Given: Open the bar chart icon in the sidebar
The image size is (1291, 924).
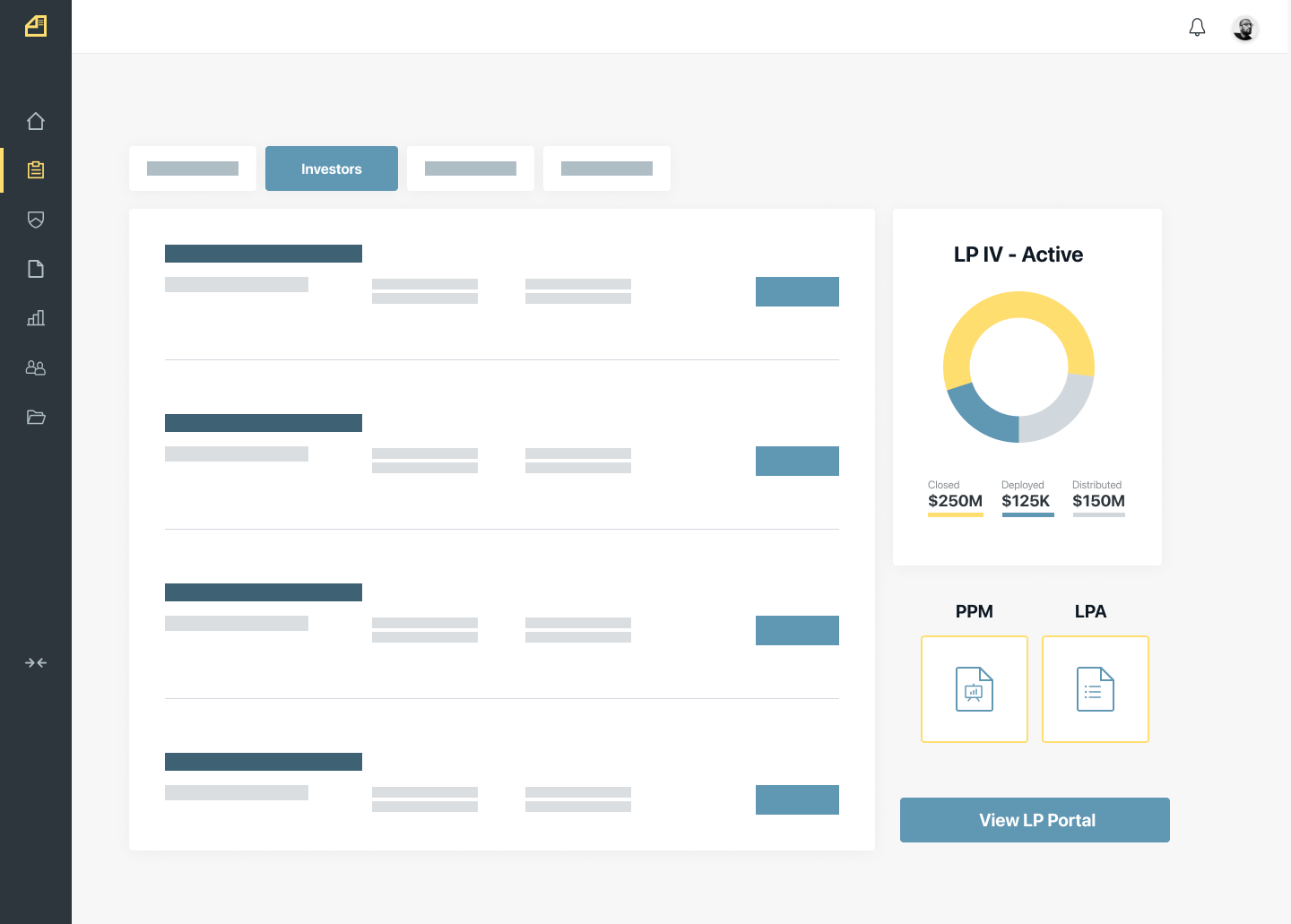Looking at the screenshot, I should tap(36, 318).
